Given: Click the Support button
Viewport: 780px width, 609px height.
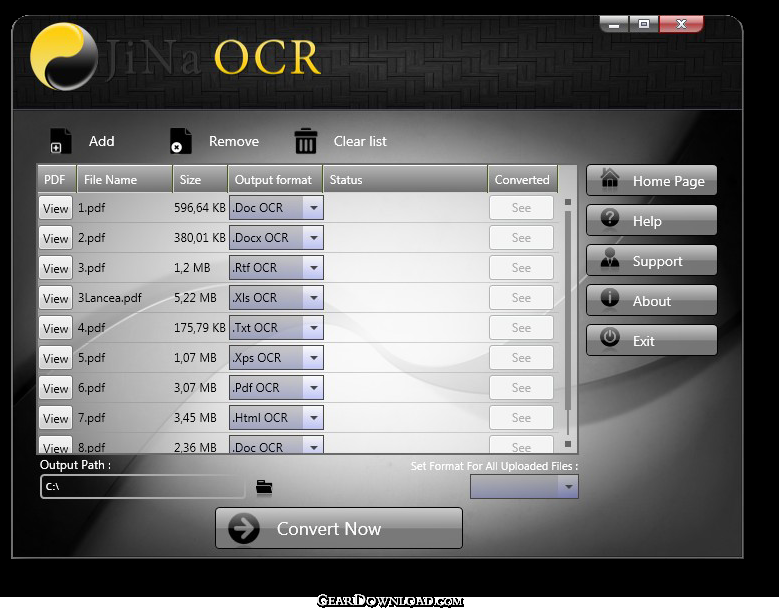Looking at the screenshot, I should click(652, 261).
